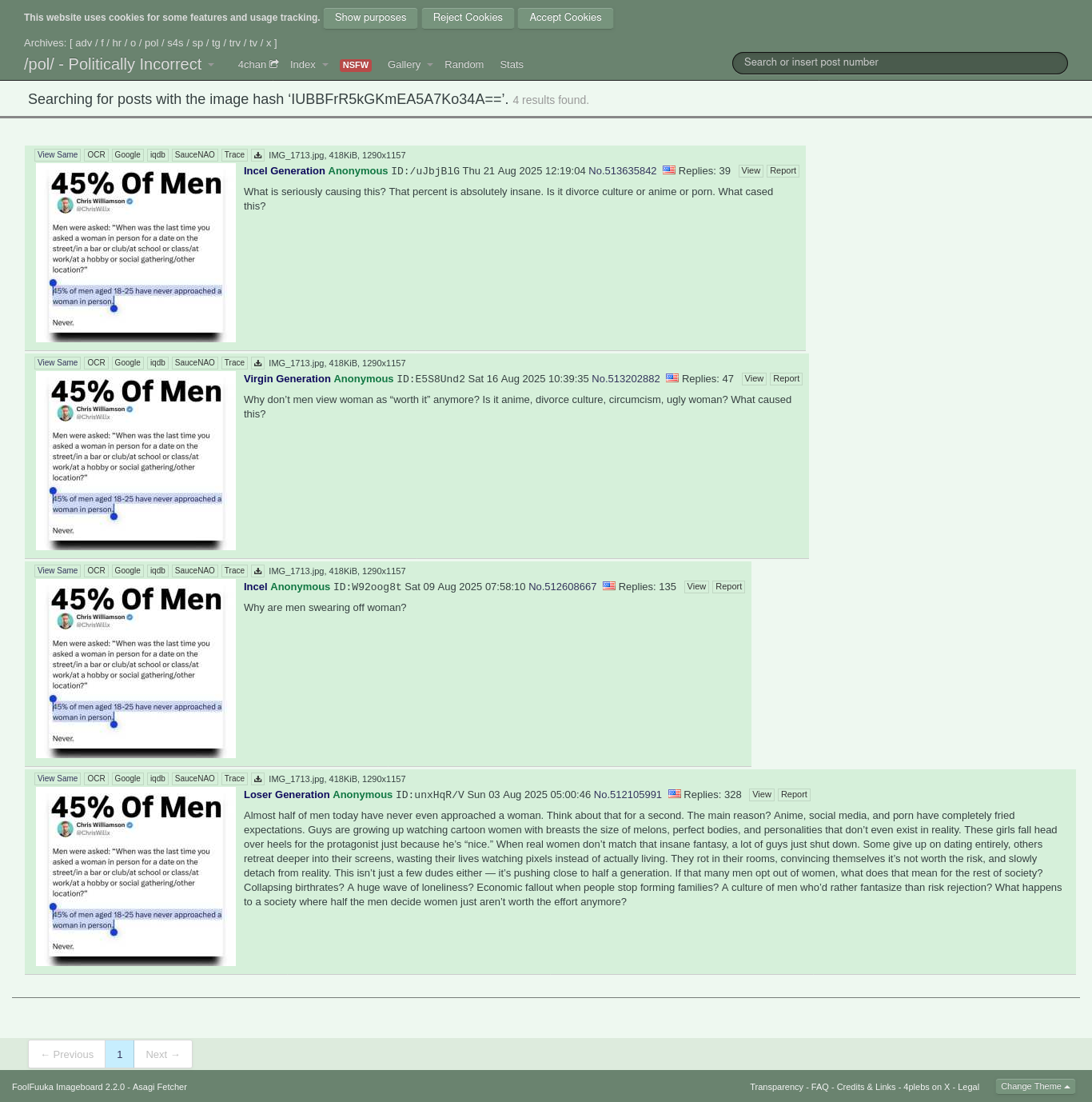Open the 4plebs on X link
This screenshot has width=1092, height=1102.
pyautogui.click(x=927, y=1087)
